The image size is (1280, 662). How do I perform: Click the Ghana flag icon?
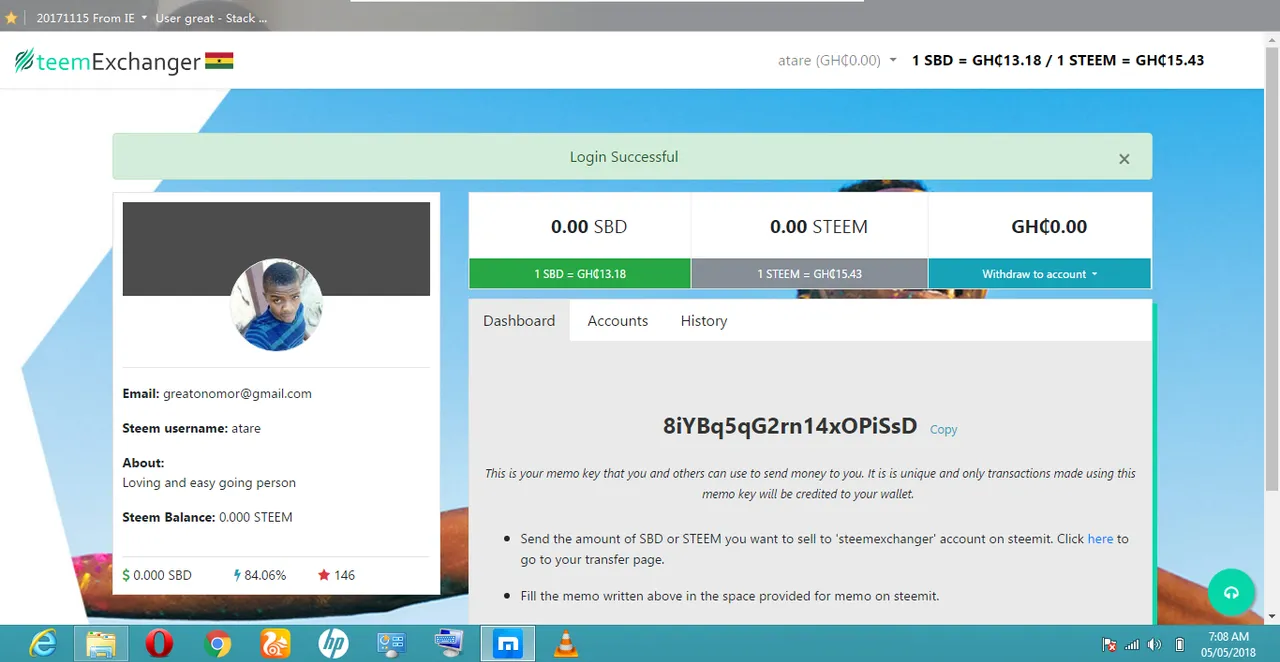coord(219,61)
